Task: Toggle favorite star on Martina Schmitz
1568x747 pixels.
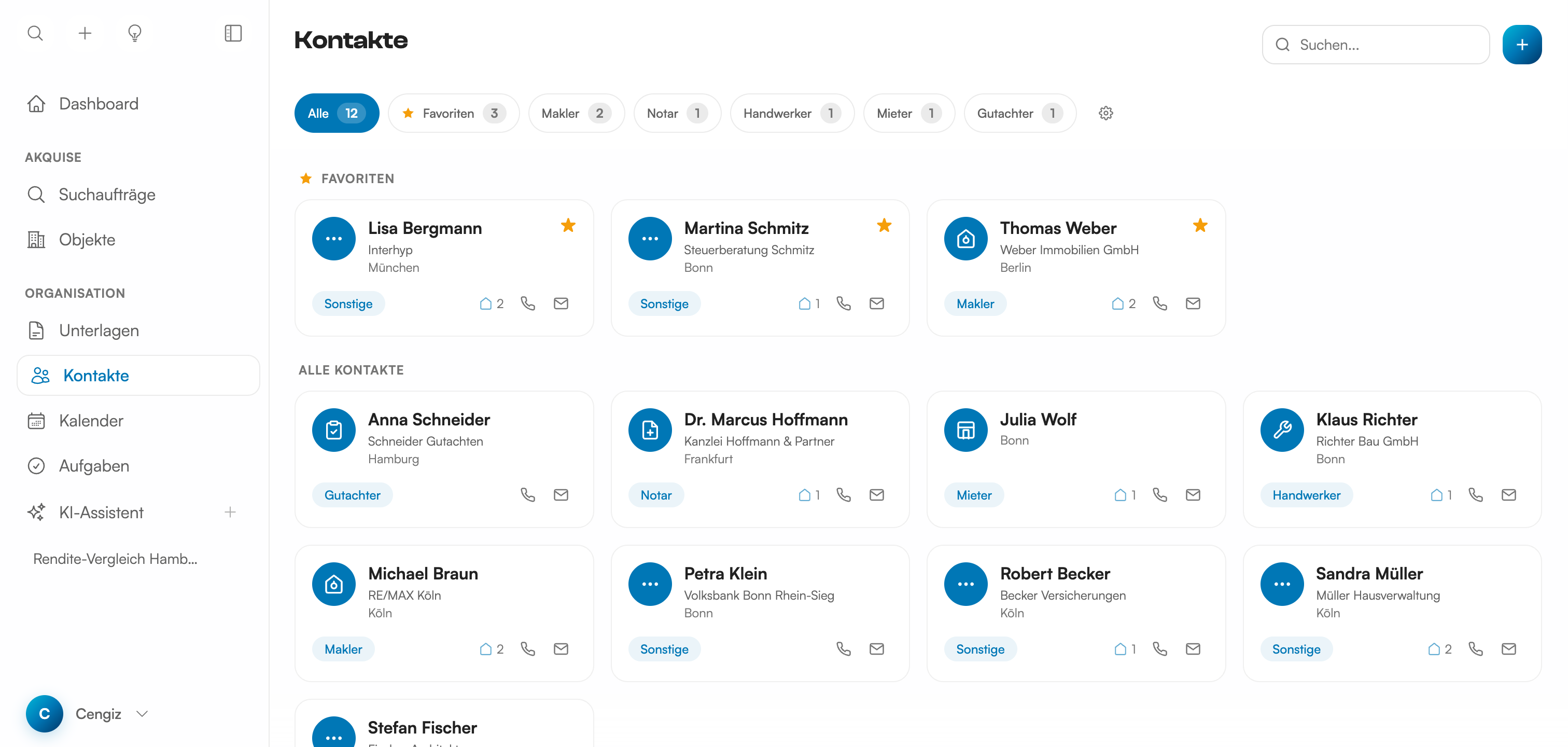Action: 884,225
